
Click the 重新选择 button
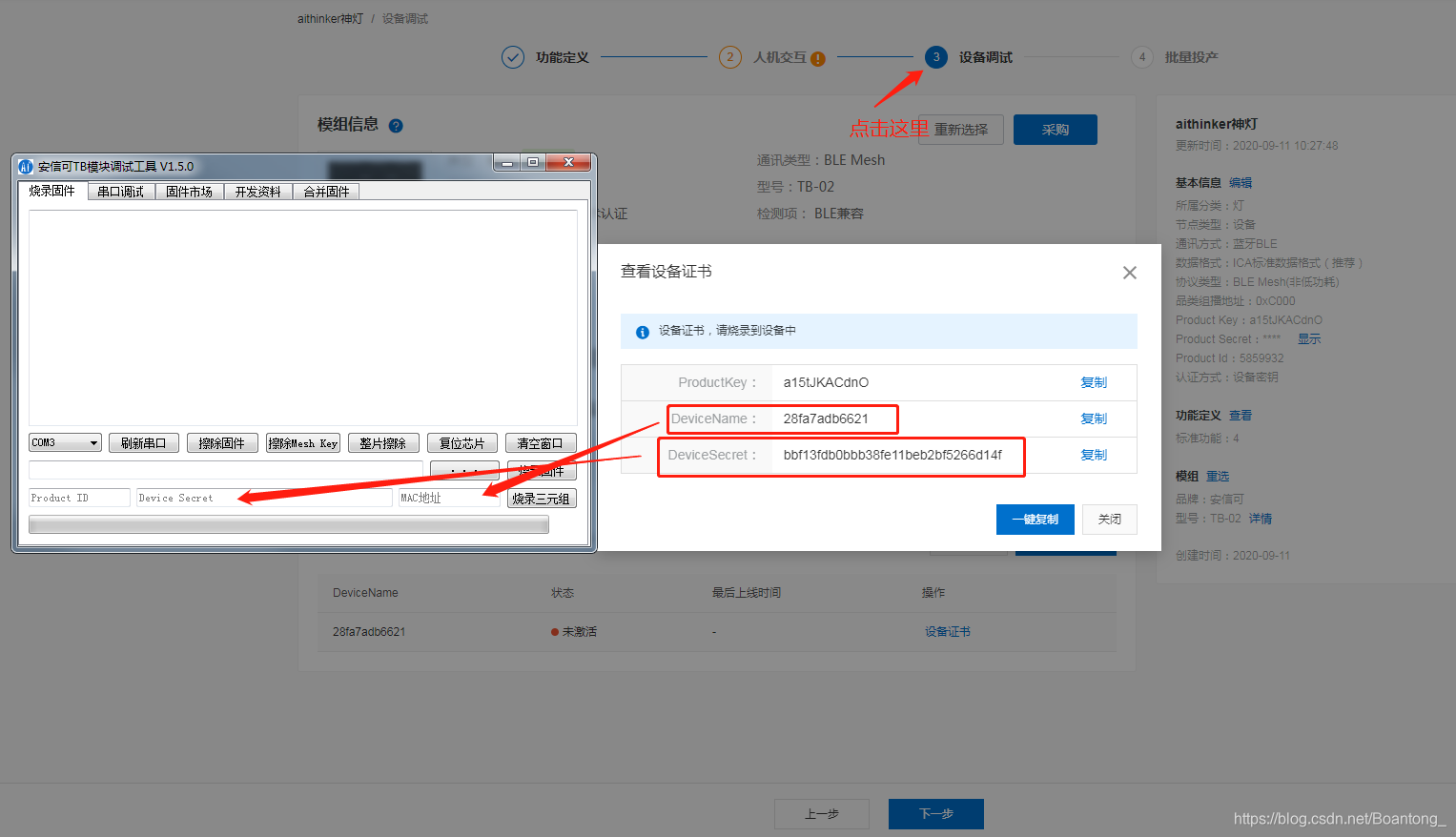pos(961,130)
